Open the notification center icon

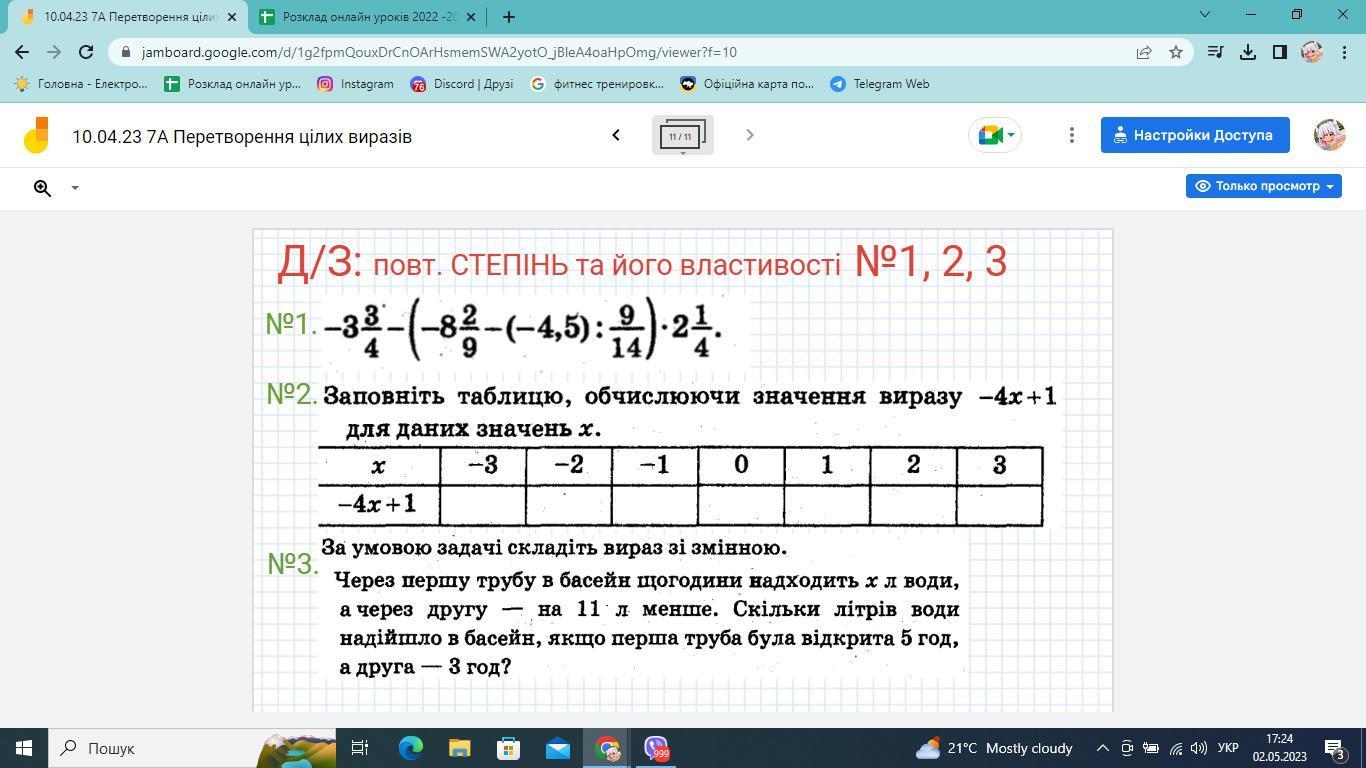click(1334, 748)
